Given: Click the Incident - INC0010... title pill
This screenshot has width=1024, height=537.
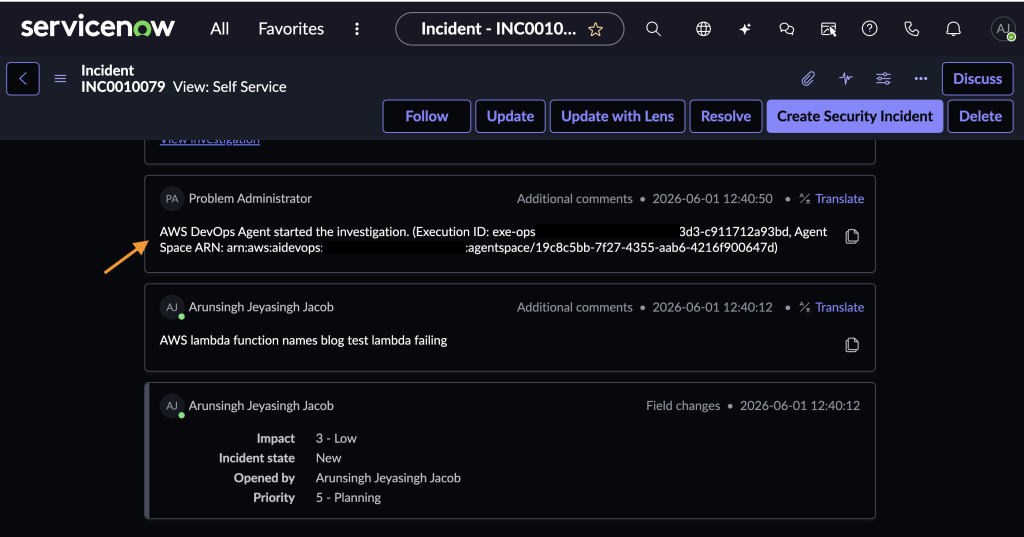Looking at the screenshot, I should coord(509,29).
